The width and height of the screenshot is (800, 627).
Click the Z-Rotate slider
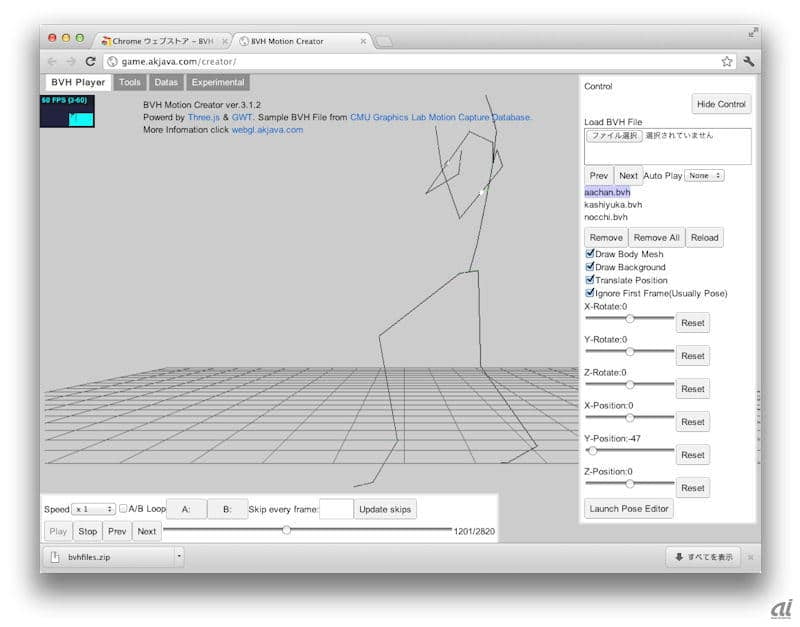[x=630, y=384]
